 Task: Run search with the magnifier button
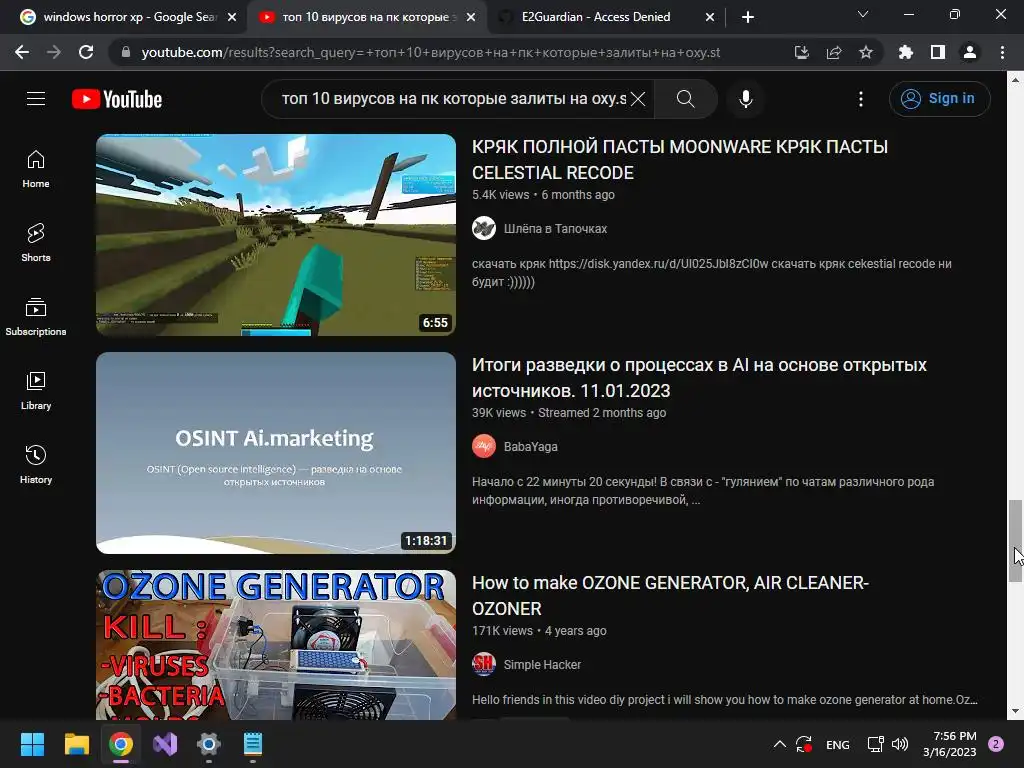tap(685, 99)
